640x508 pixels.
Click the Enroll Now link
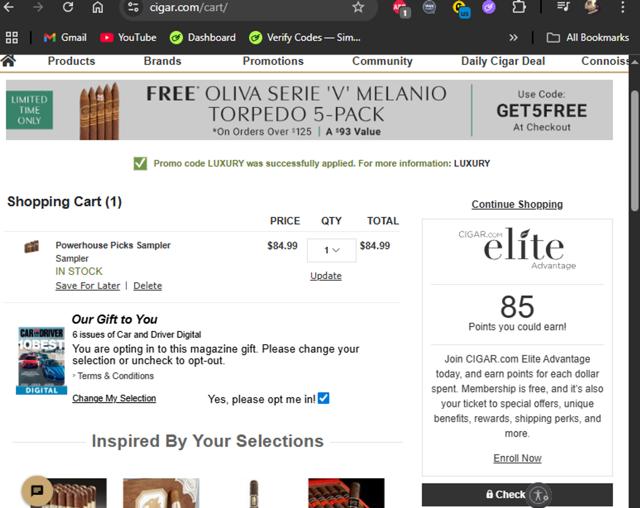pos(517,458)
